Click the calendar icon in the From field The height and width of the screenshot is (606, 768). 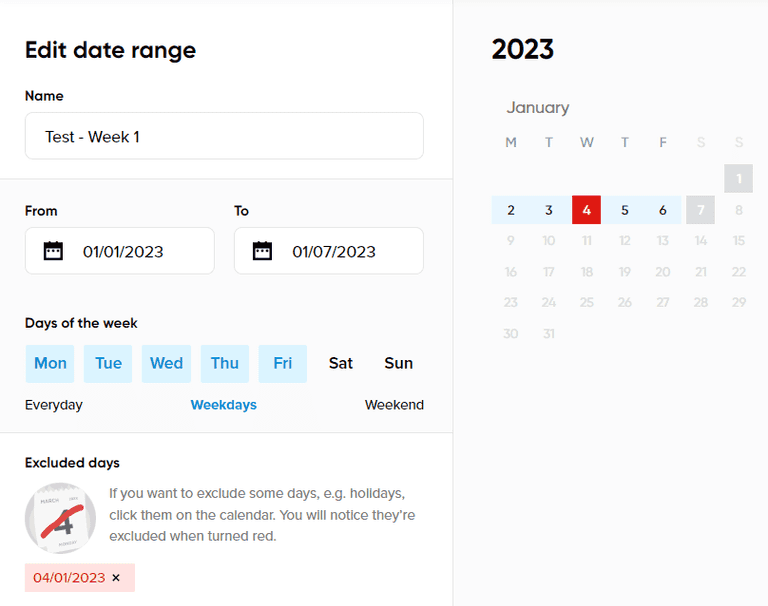coord(54,251)
